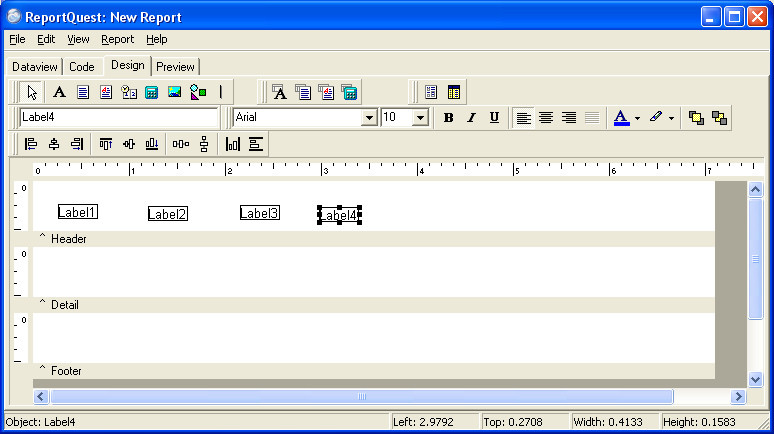The width and height of the screenshot is (774, 434).
Task: Open the font color dropdown arrow
Action: click(x=638, y=118)
